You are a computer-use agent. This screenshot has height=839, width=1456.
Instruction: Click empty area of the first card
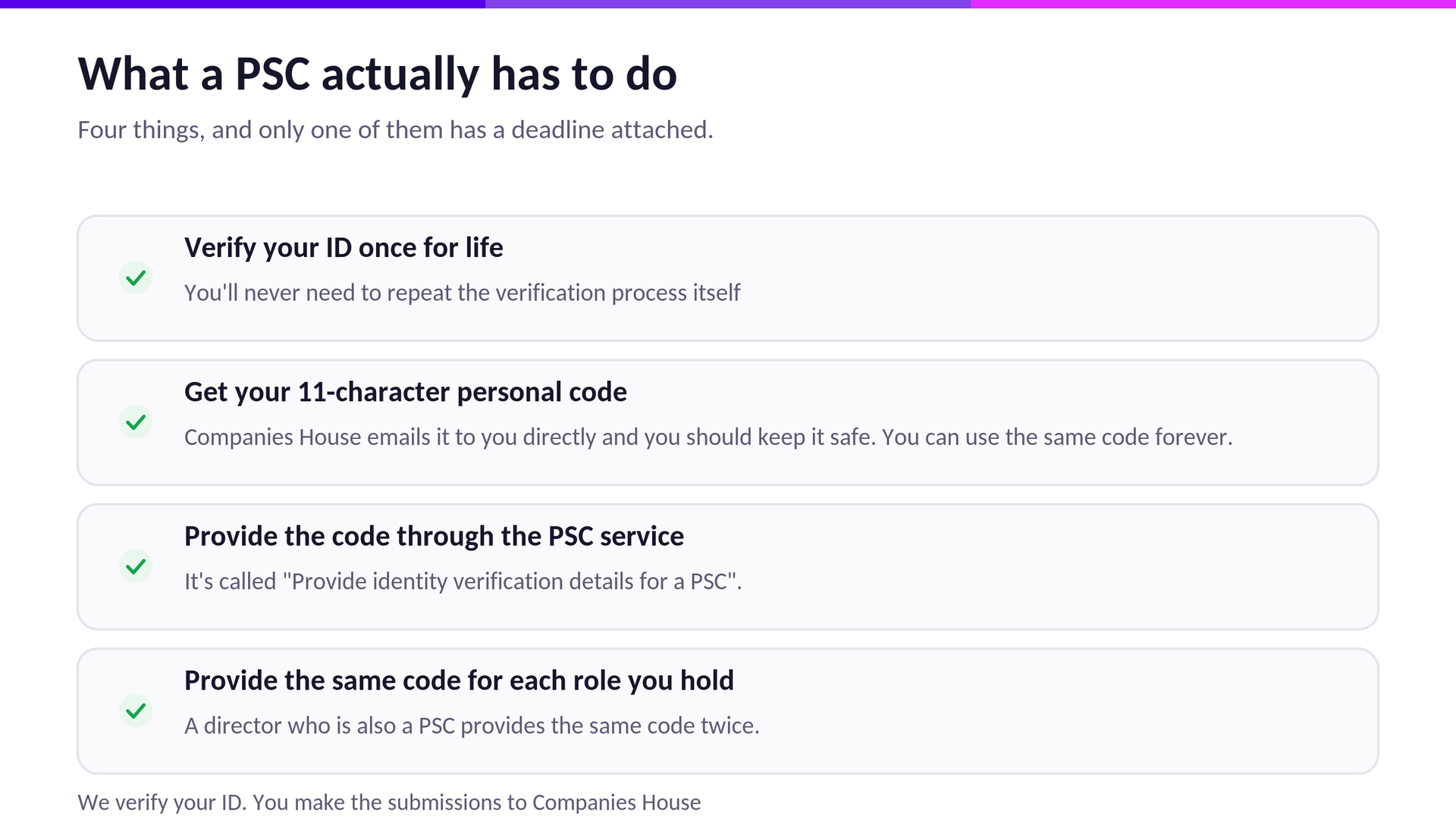1062,278
